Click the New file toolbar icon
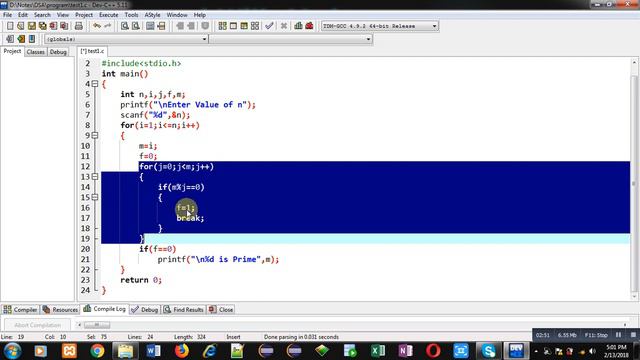The width and height of the screenshot is (640, 360). (x=10, y=26)
